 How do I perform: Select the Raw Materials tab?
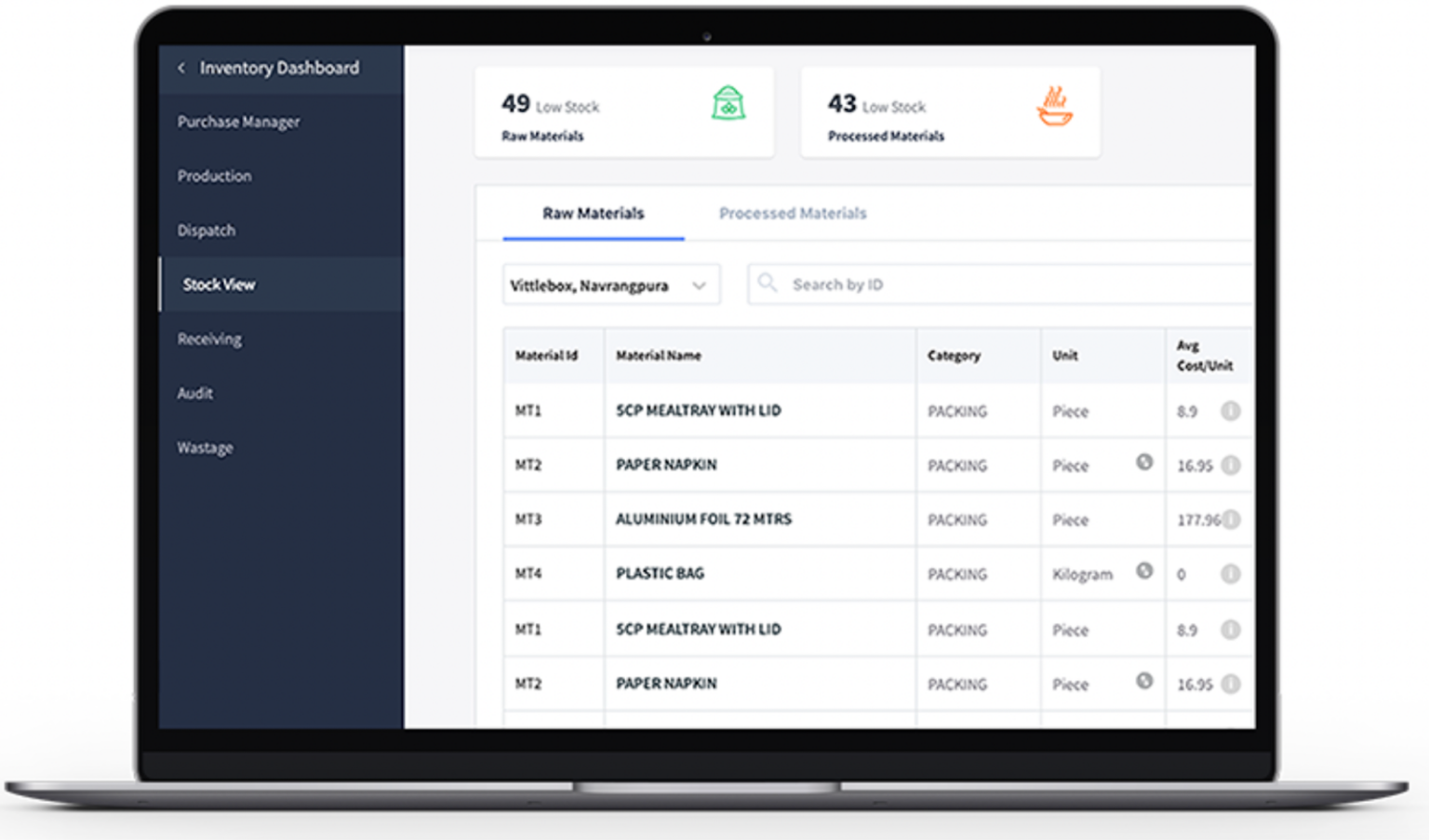click(594, 213)
